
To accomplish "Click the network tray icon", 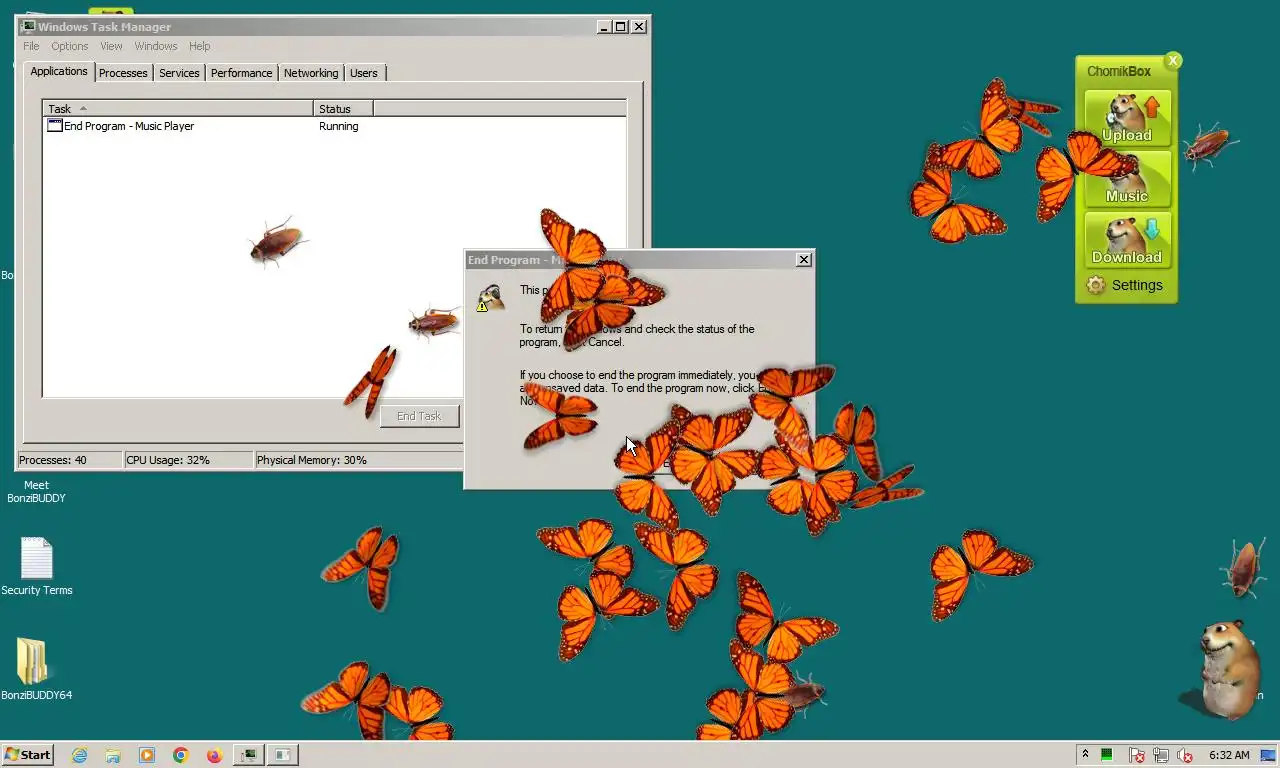I will tap(1161, 755).
